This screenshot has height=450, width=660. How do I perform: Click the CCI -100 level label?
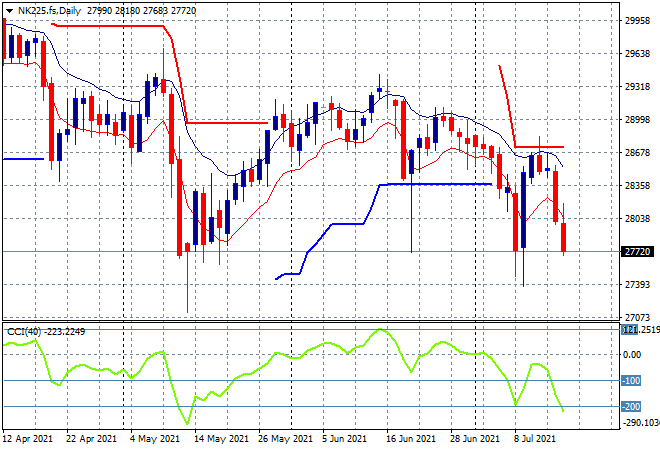tap(631, 381)
